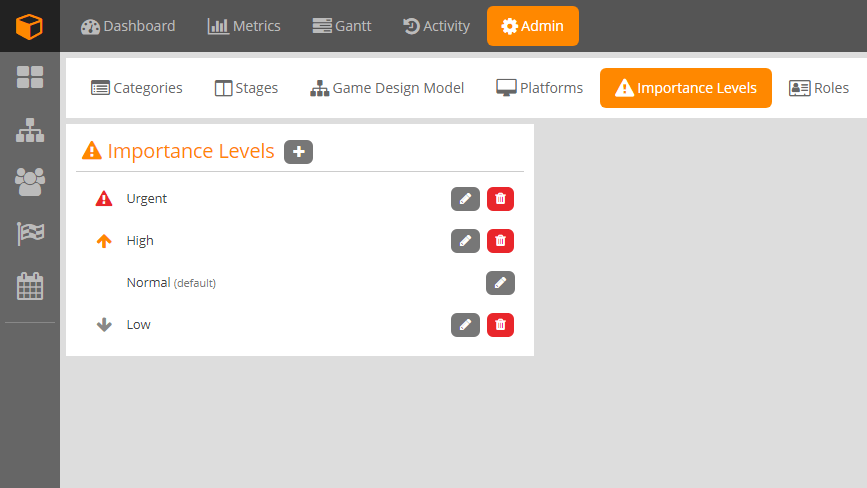Viewport: 867px width, 488px height.
Task: Switch to the Categories tab
Action: point(137,88)
